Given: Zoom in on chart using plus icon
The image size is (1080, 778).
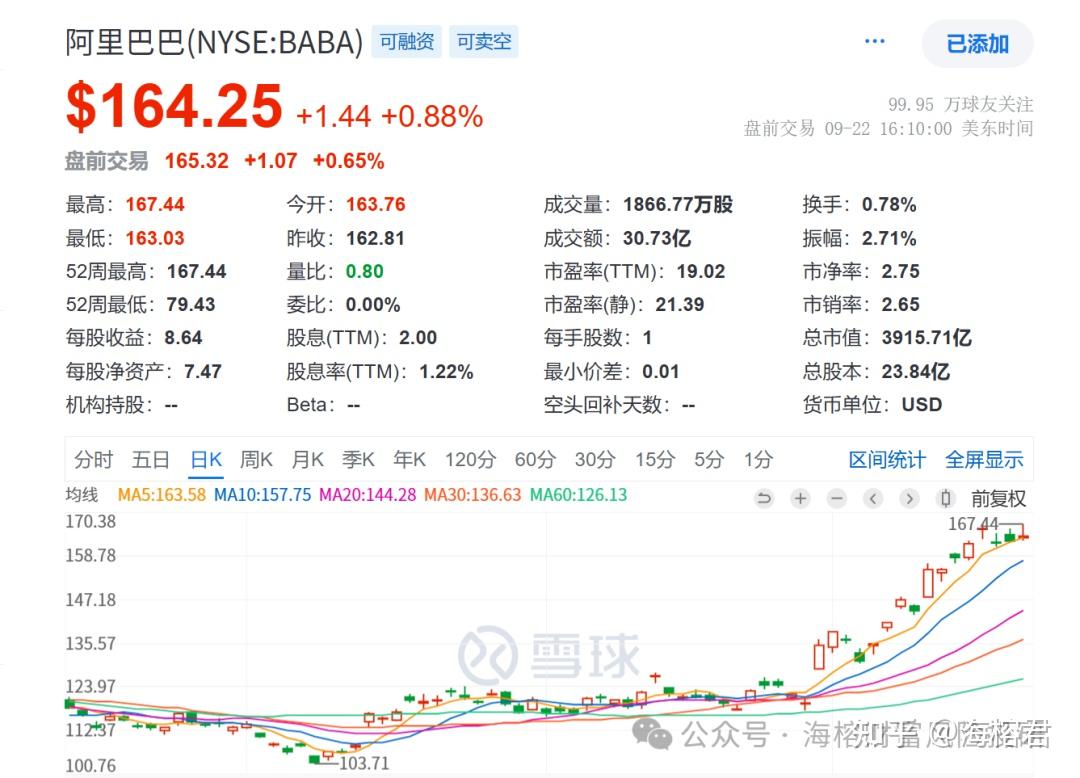Looking at the screenshot, I should 800,498.
